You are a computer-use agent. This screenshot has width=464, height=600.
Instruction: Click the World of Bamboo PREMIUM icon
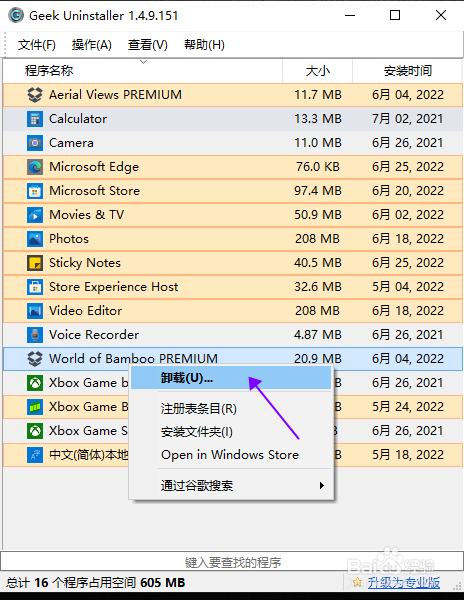(x=35, y=359)
